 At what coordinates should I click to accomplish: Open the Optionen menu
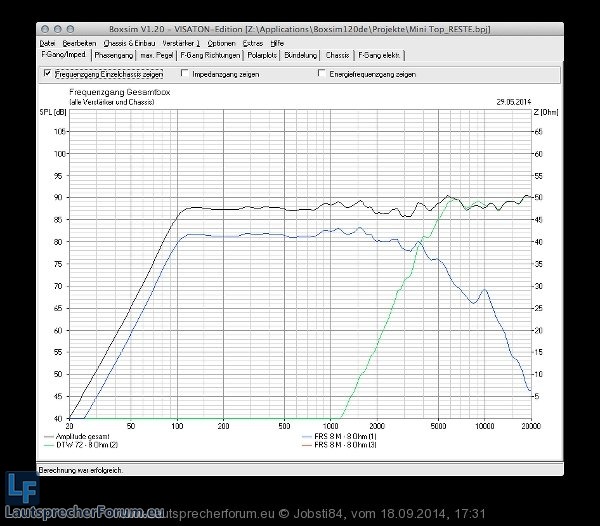pyautogui.click(x=222, y=44)
